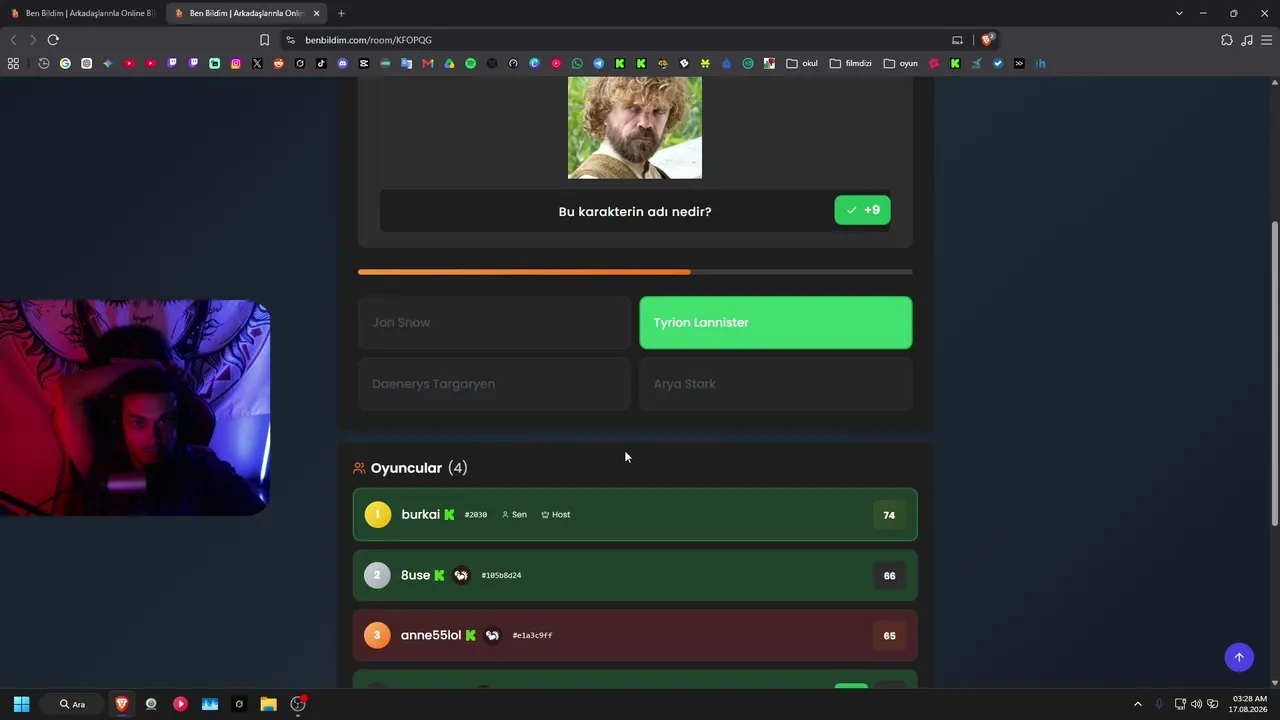Open a new browser tab

click(x=341, y=13)
